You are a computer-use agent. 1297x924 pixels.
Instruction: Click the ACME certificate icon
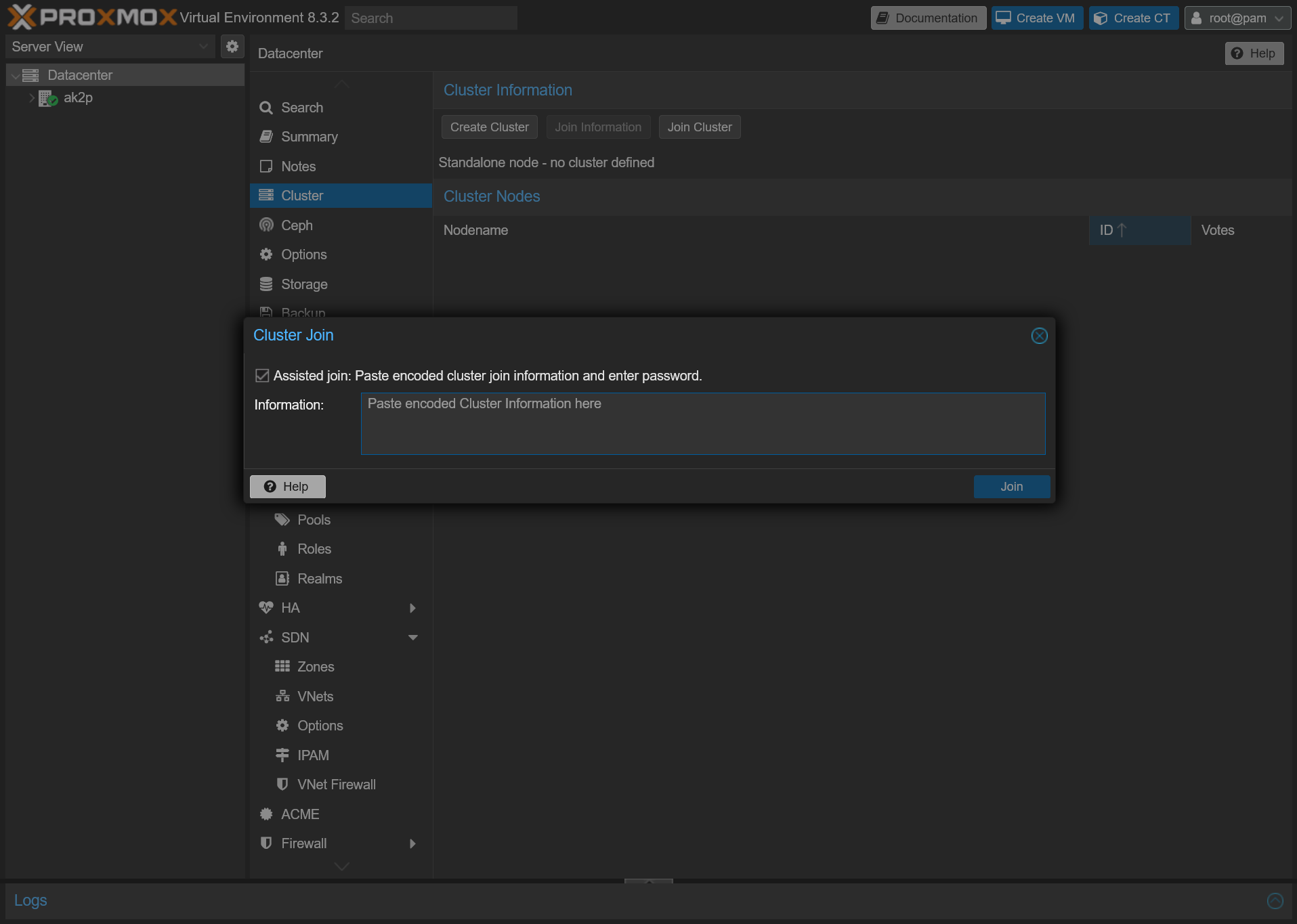[x=266, y=814]
